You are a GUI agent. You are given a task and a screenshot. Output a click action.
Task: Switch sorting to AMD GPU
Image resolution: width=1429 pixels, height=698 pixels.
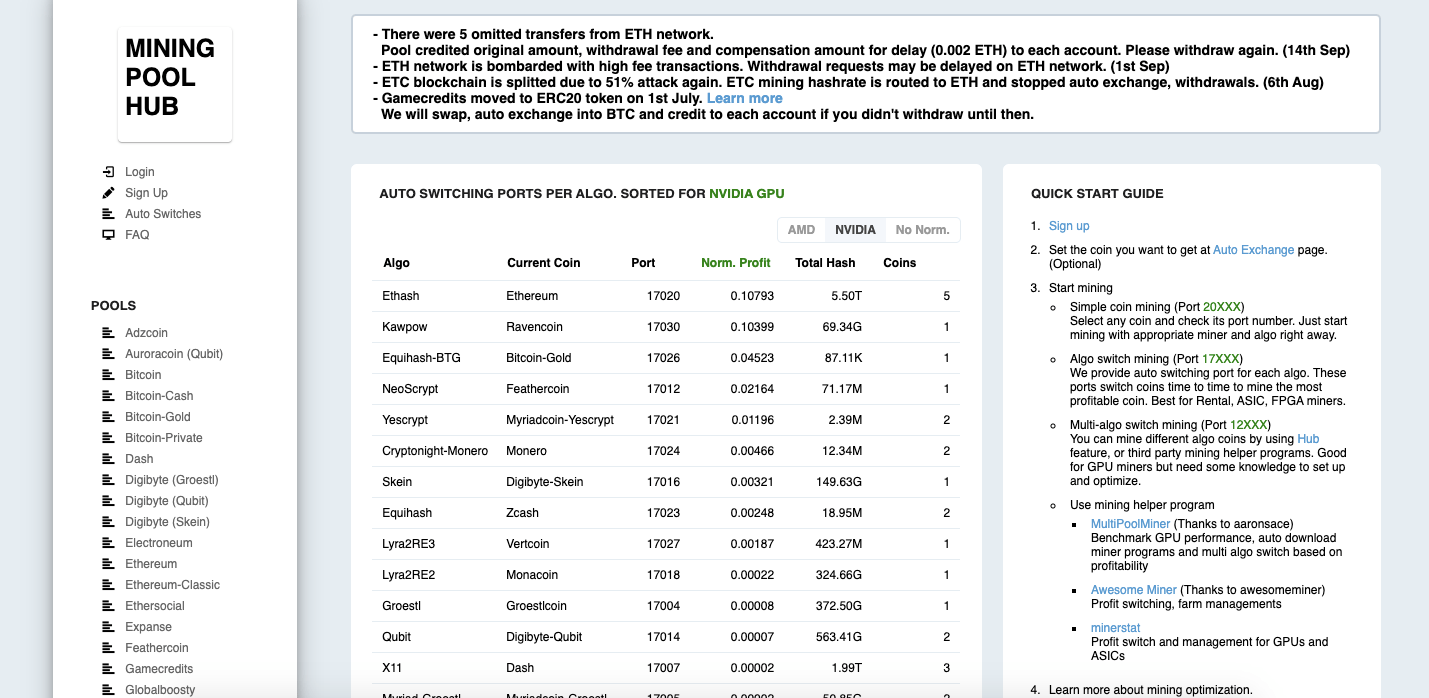point(801,230)
